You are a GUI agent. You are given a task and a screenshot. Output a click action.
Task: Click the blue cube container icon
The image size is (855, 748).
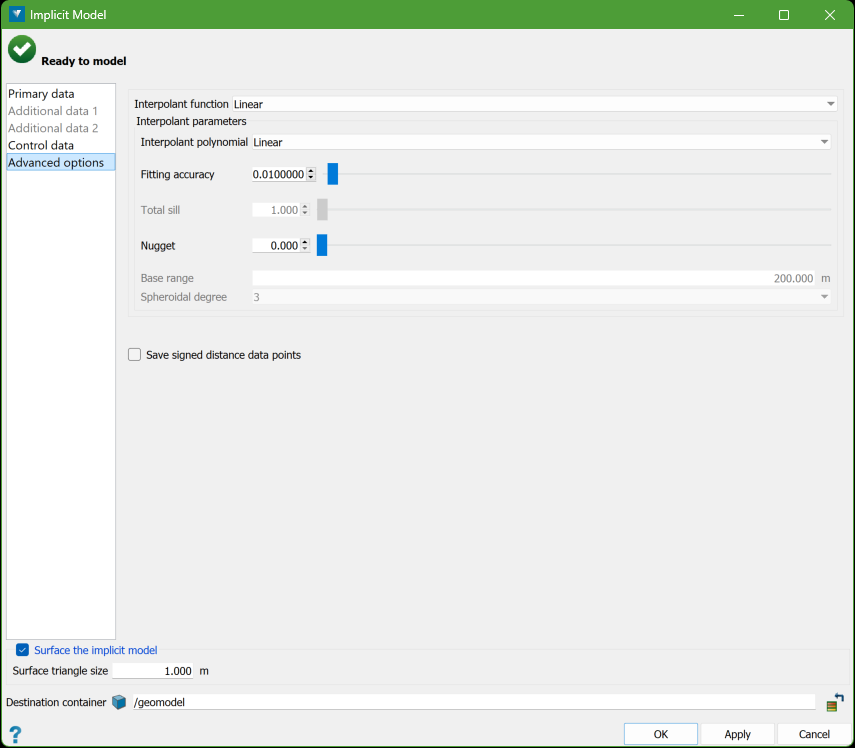point(120,702)
